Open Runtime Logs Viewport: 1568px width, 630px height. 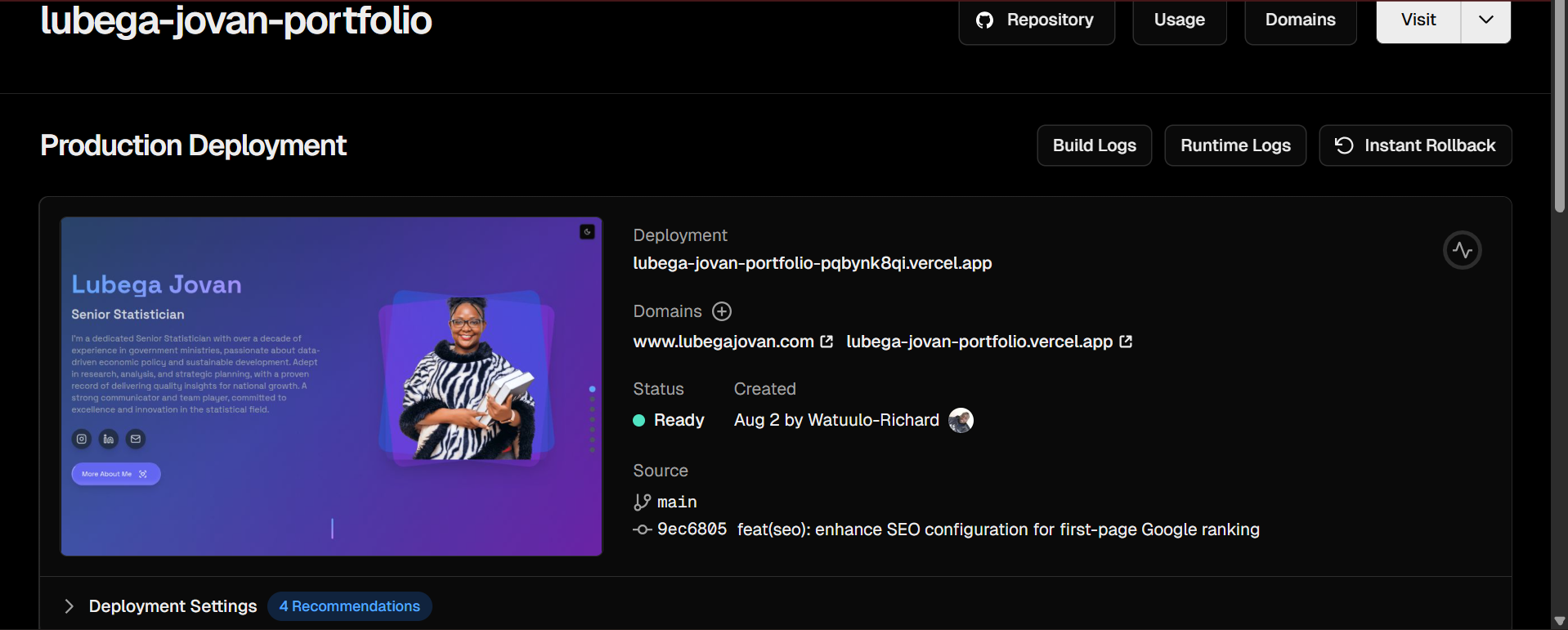1234,145
